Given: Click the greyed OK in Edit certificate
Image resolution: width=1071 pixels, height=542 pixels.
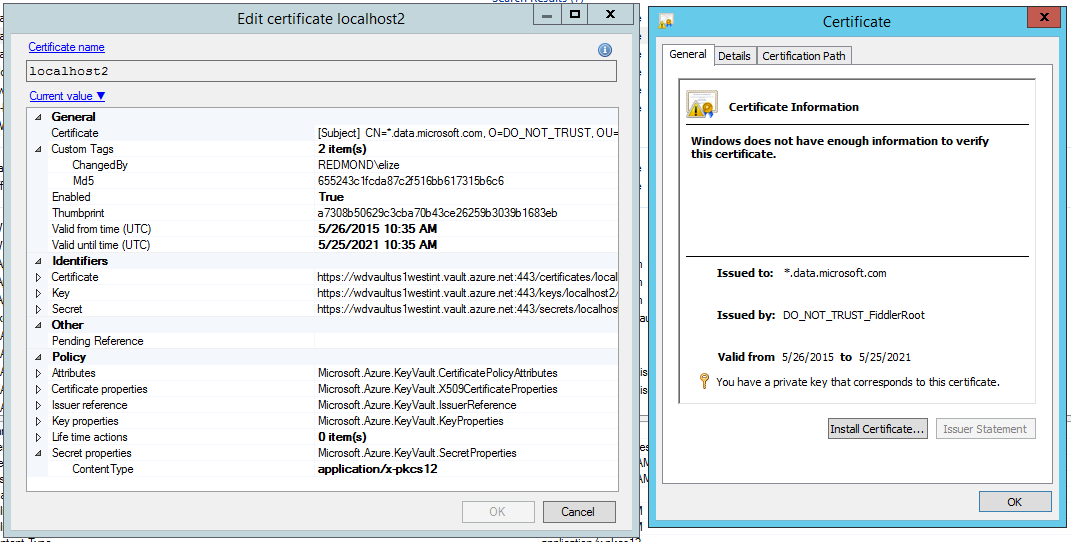Looking at the screenshot, I should [x=497, y=511].
